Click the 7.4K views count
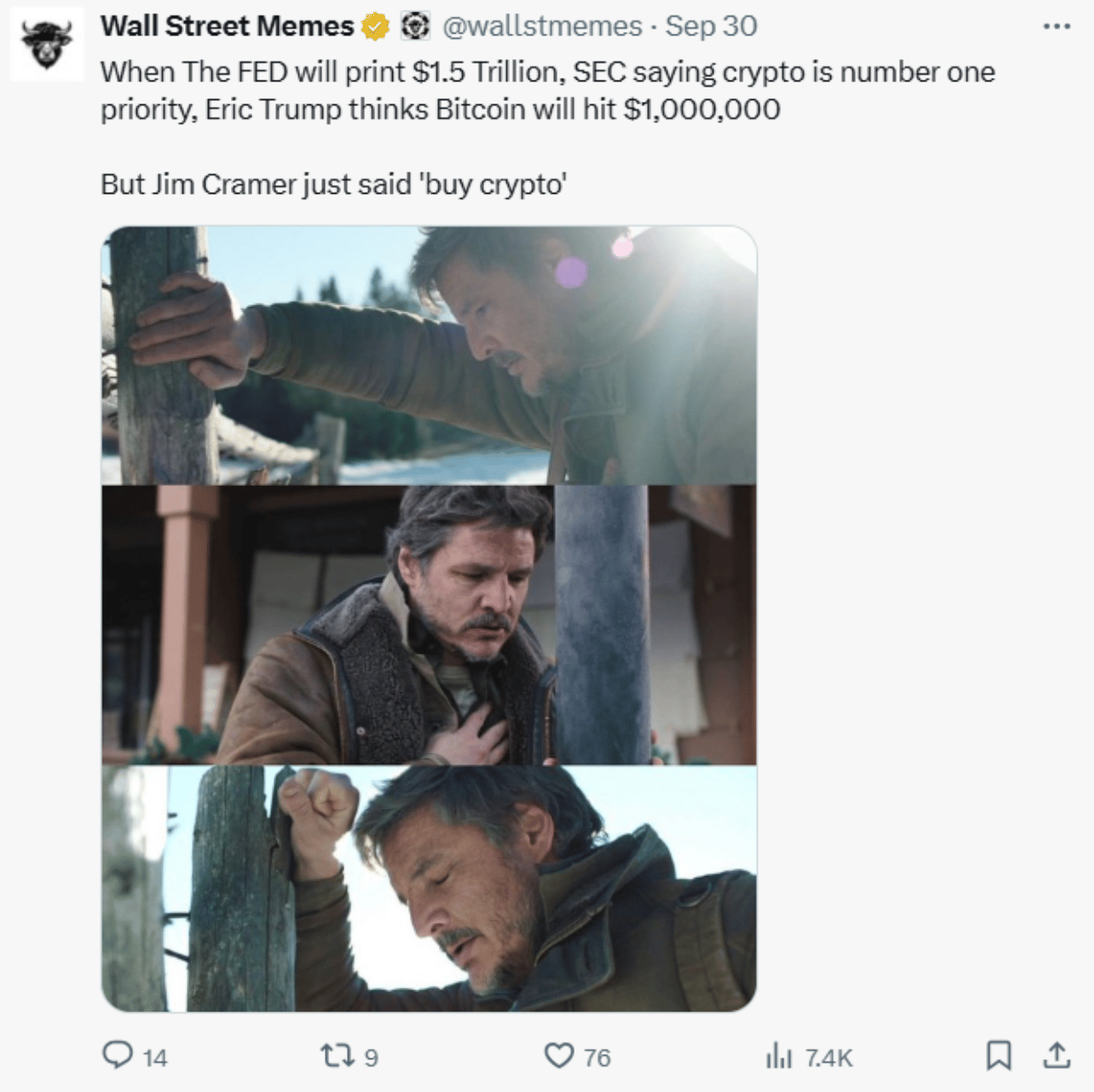Screen dimensions: 1094x1092 point(829,1057)
